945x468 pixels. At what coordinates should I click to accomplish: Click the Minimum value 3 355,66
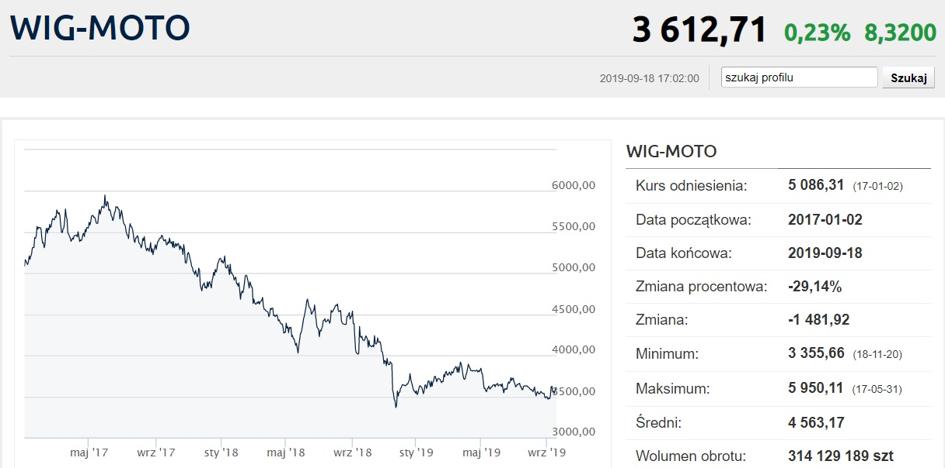tap(815, 354)
